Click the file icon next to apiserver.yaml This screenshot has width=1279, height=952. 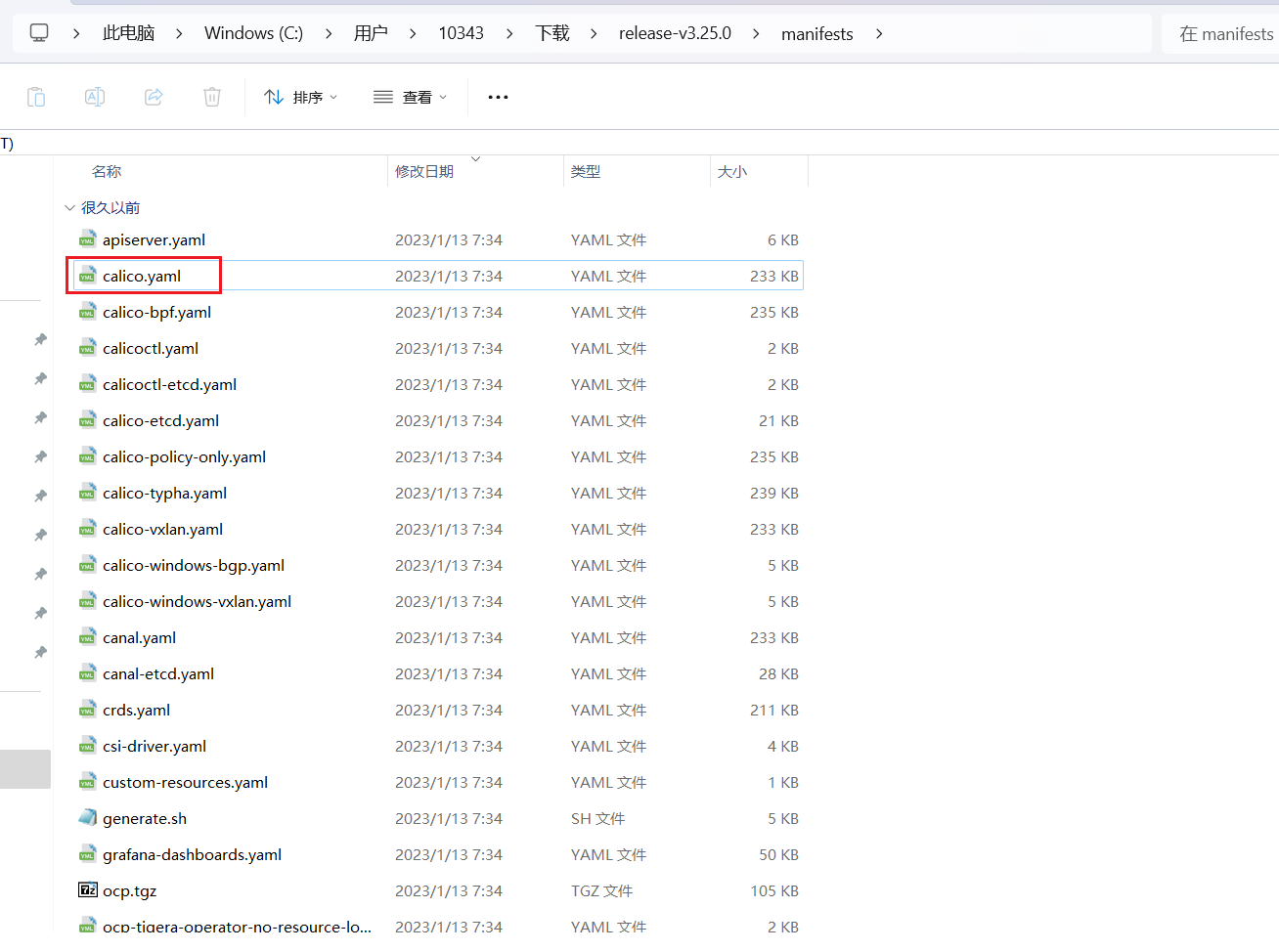click(x=87, y=239)
